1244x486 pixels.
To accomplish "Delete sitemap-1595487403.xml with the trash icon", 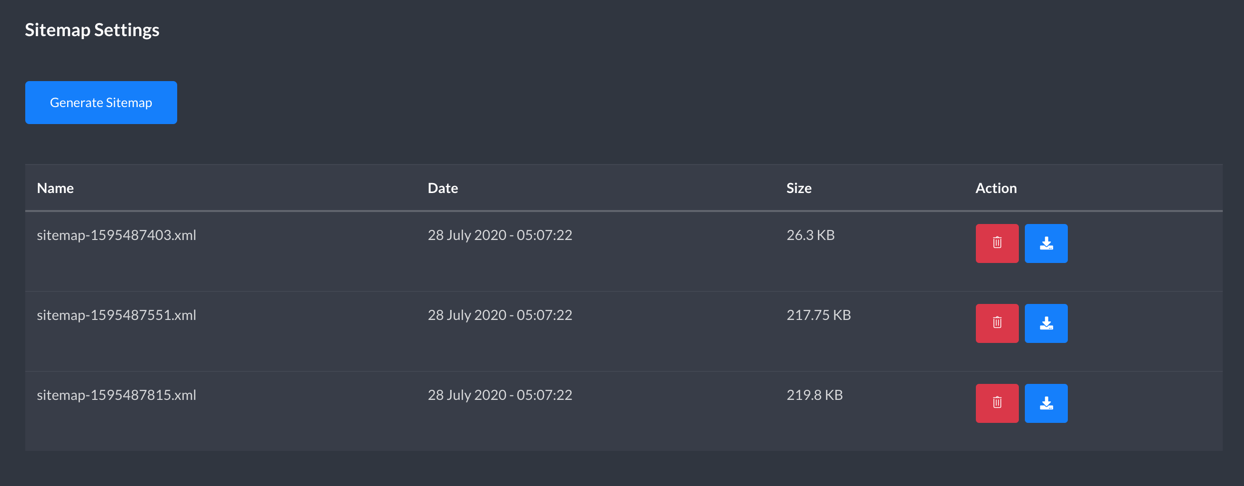I will click(997, 243).
